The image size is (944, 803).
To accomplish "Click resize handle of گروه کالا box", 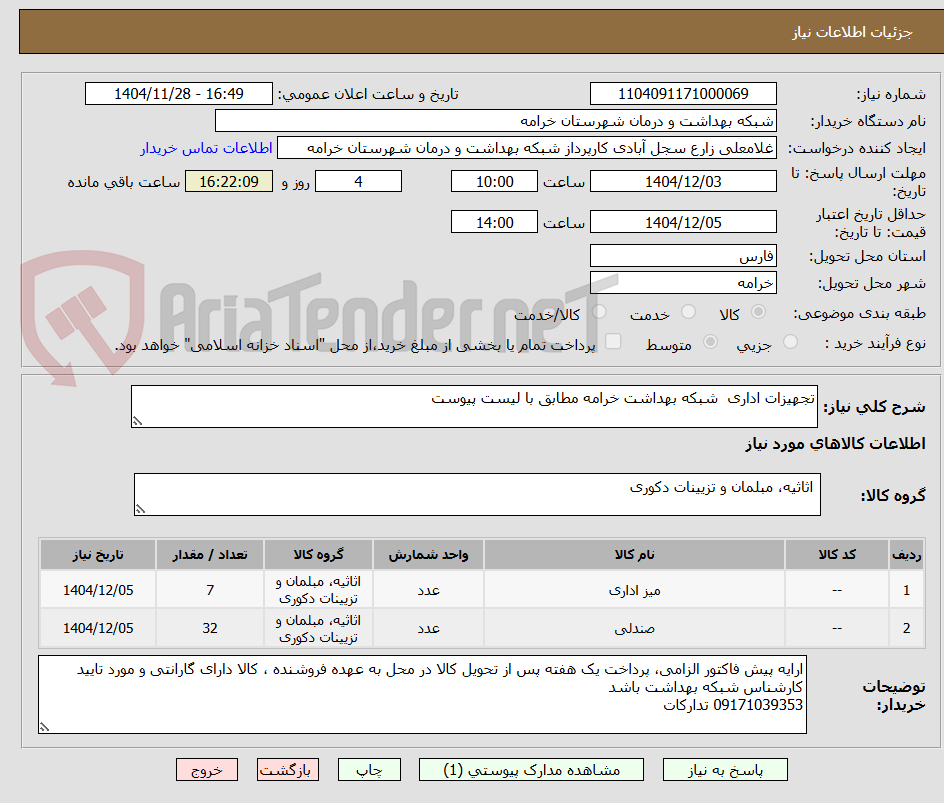I will [x=140, y=509].
